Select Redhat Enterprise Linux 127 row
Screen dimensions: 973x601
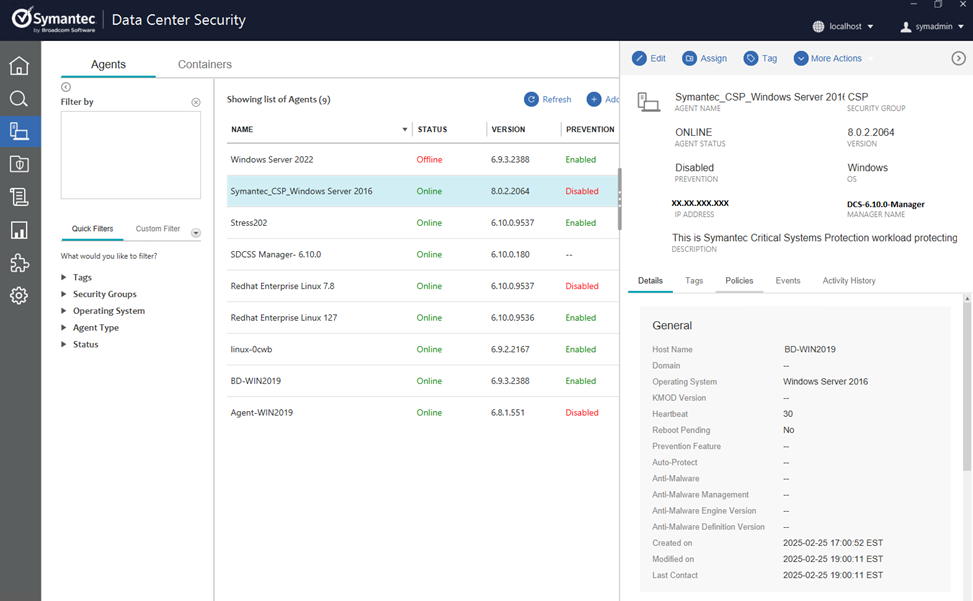(x=423, y=318)
